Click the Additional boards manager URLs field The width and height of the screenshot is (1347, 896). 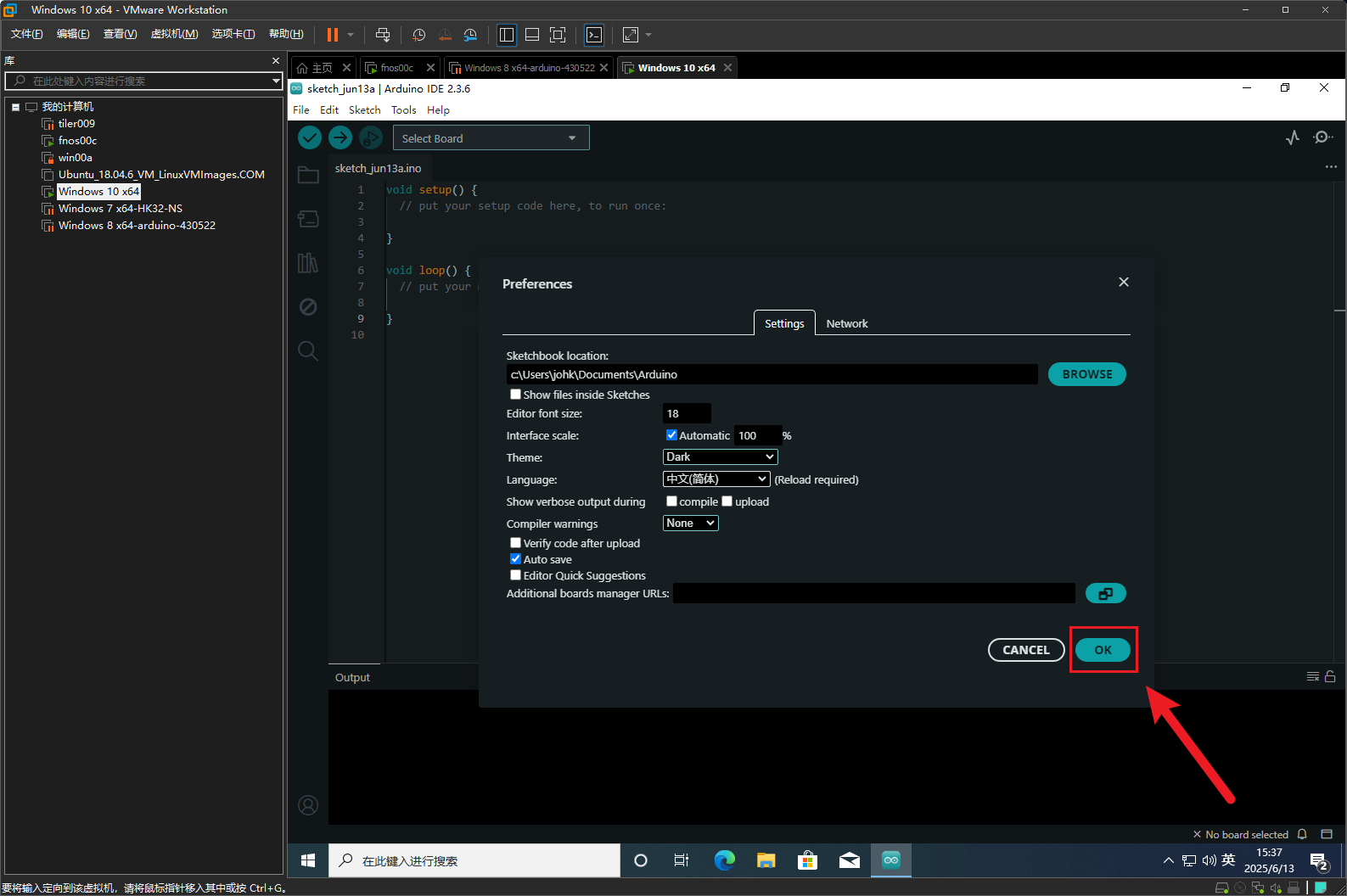874,593
